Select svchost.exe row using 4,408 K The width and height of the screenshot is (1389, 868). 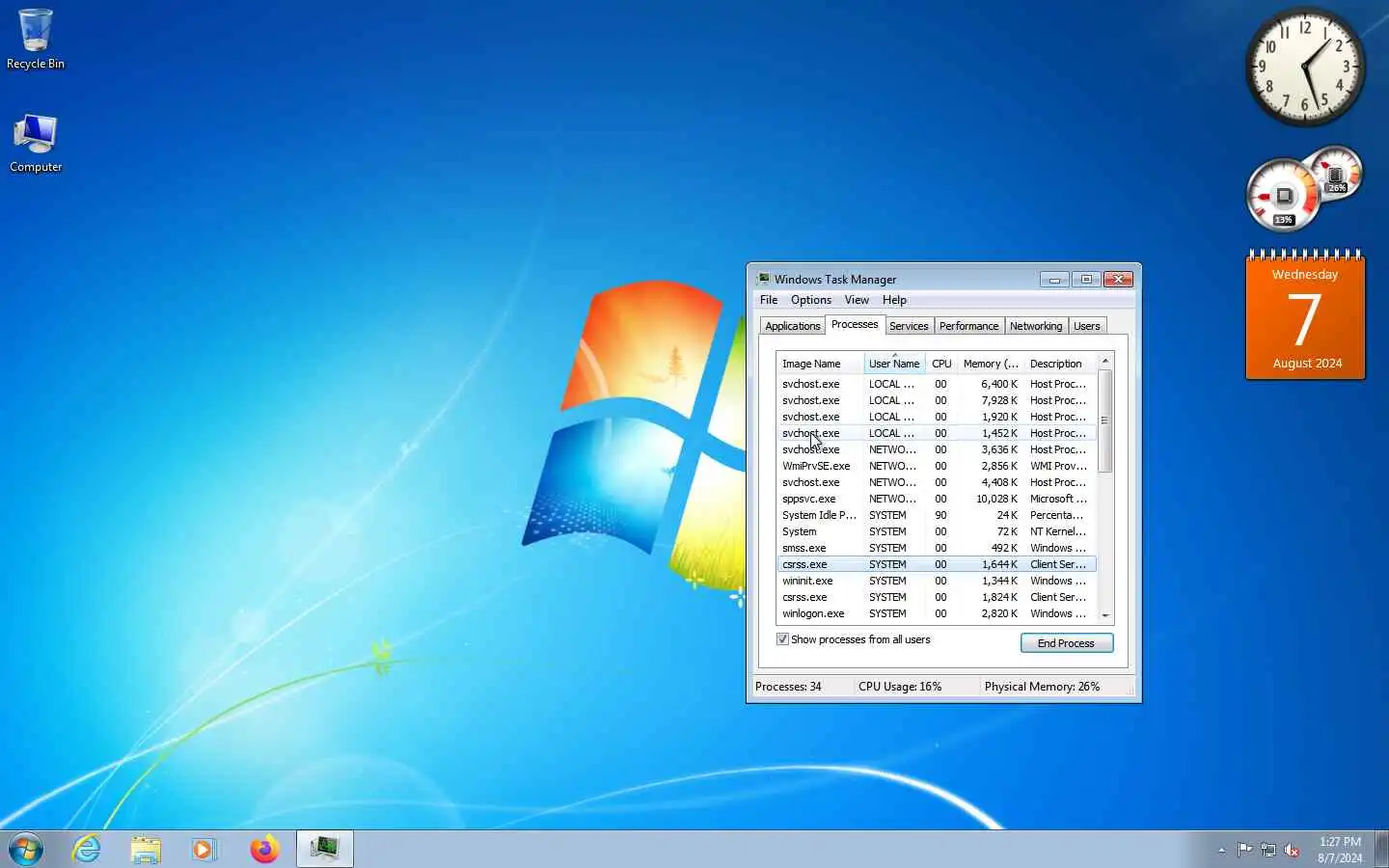937,482
